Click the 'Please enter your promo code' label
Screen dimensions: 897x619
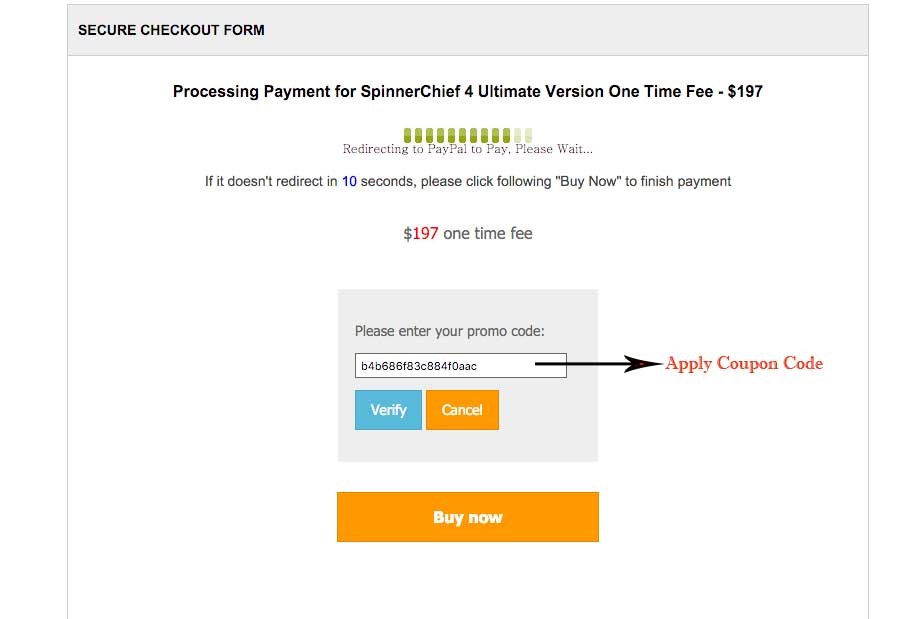coord(449,331)
